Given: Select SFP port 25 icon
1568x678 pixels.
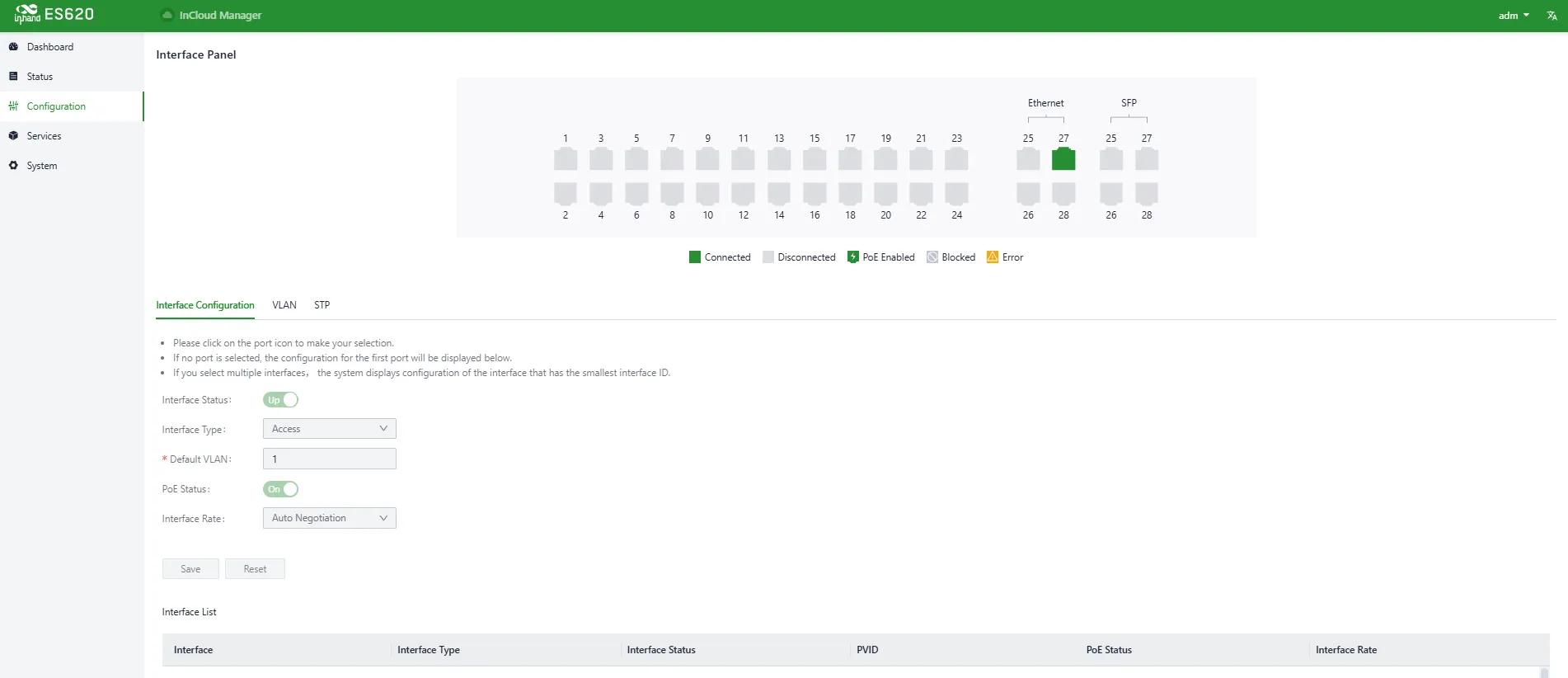Looking at the screenshot, I should point(1111,159).
